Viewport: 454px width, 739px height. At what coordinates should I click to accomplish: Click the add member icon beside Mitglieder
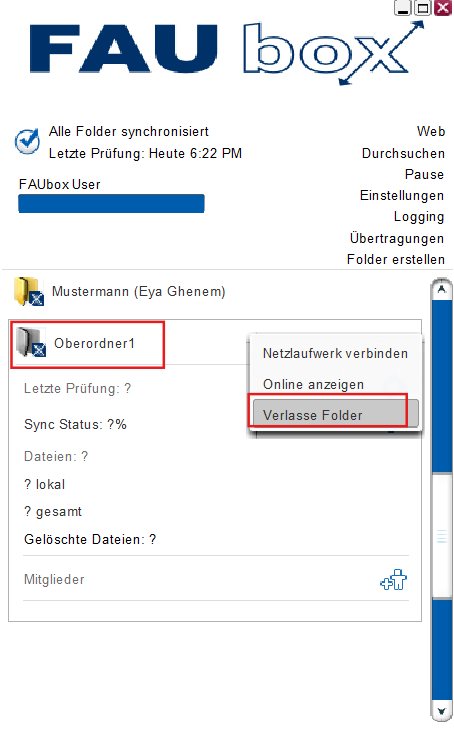point(394,579)
